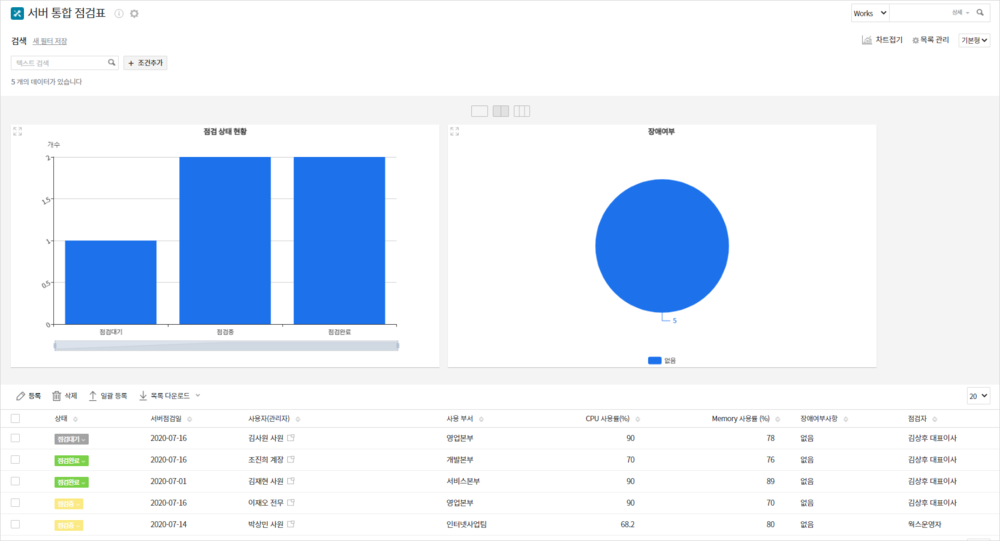Open the 기본형 view type dropdown
Image resolution: width=1000 pixels, height=541 pixels.
[974, 40]
